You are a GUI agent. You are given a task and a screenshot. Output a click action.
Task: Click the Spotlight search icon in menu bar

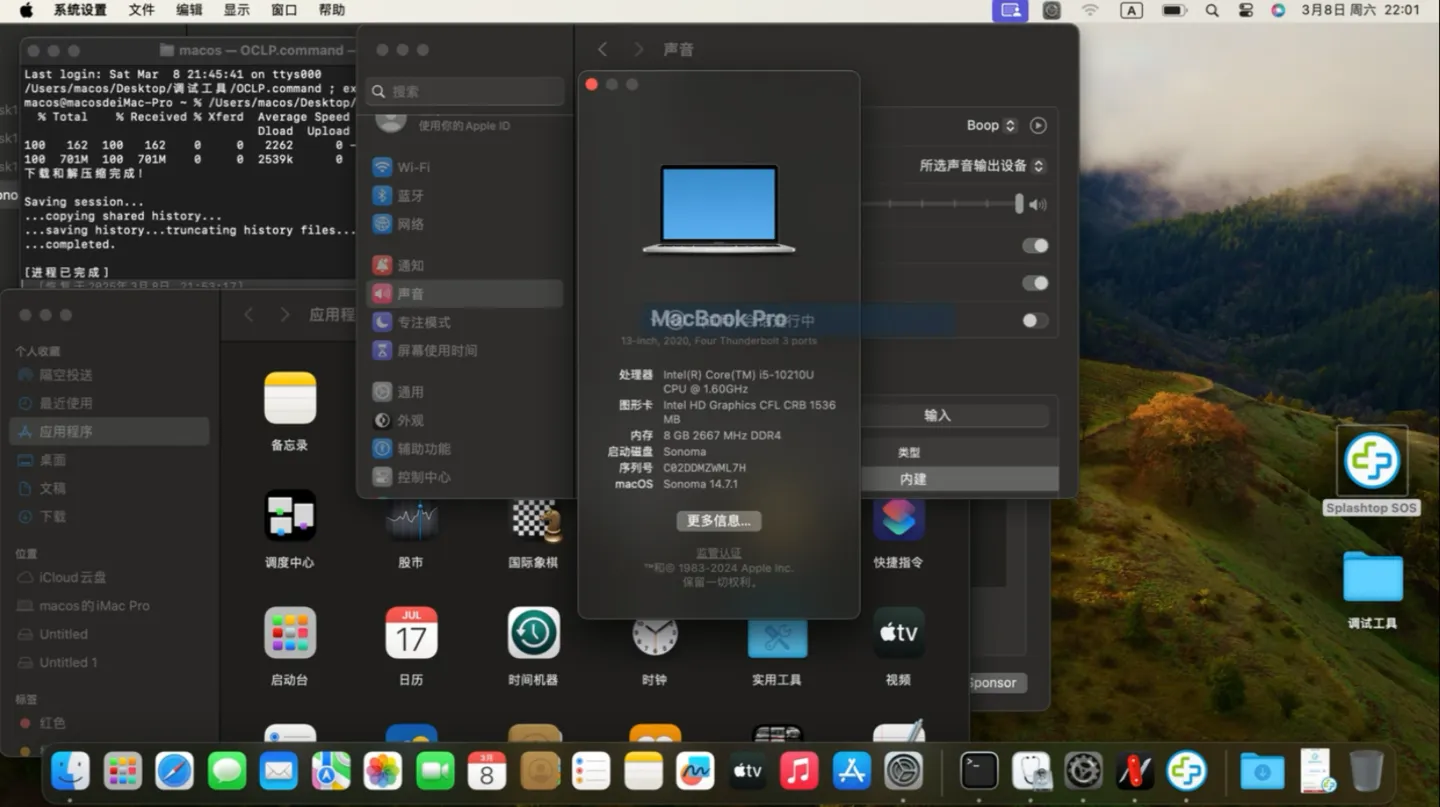(1211, 11)
